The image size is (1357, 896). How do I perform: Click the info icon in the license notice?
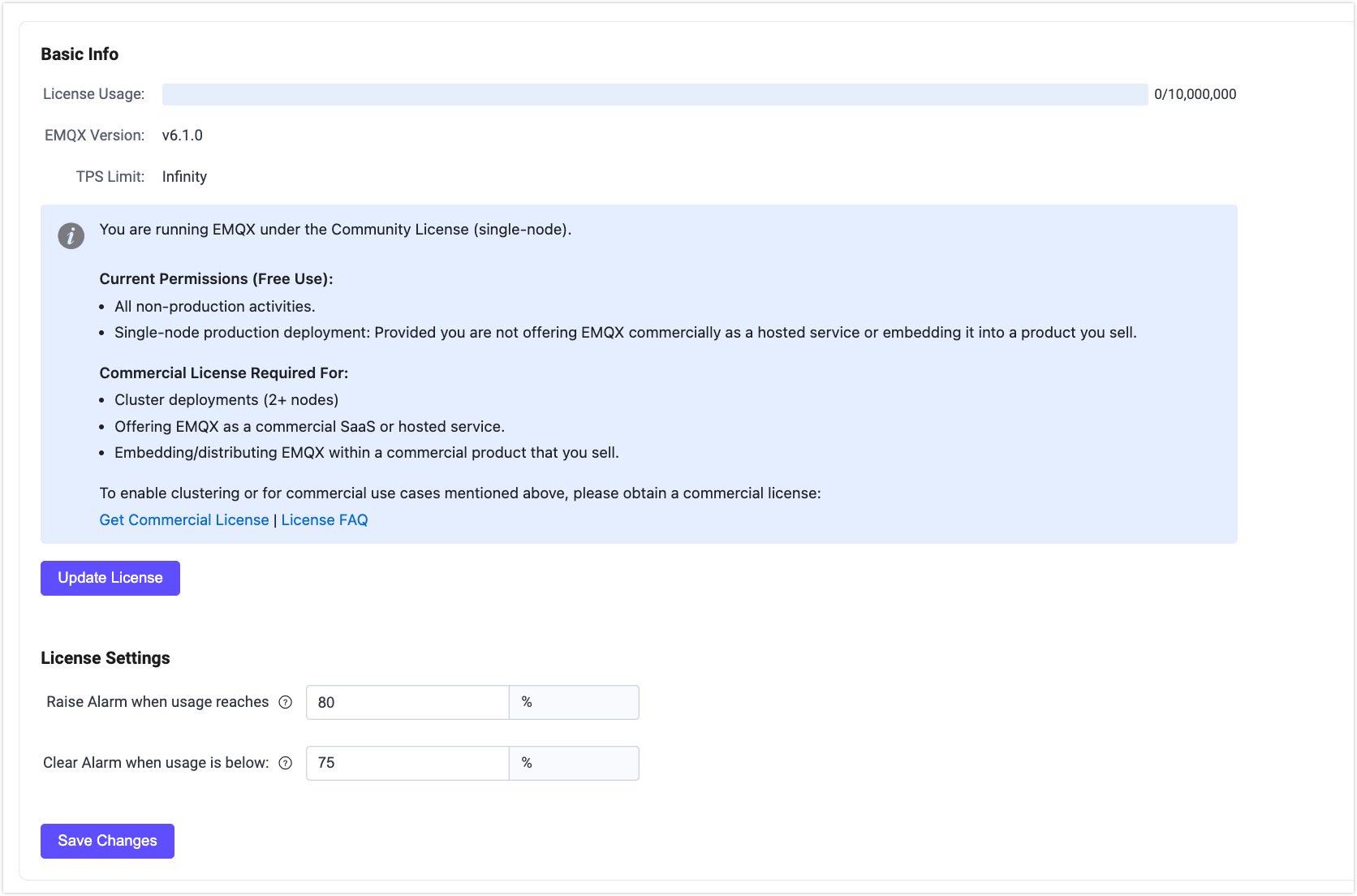point(71,235)
